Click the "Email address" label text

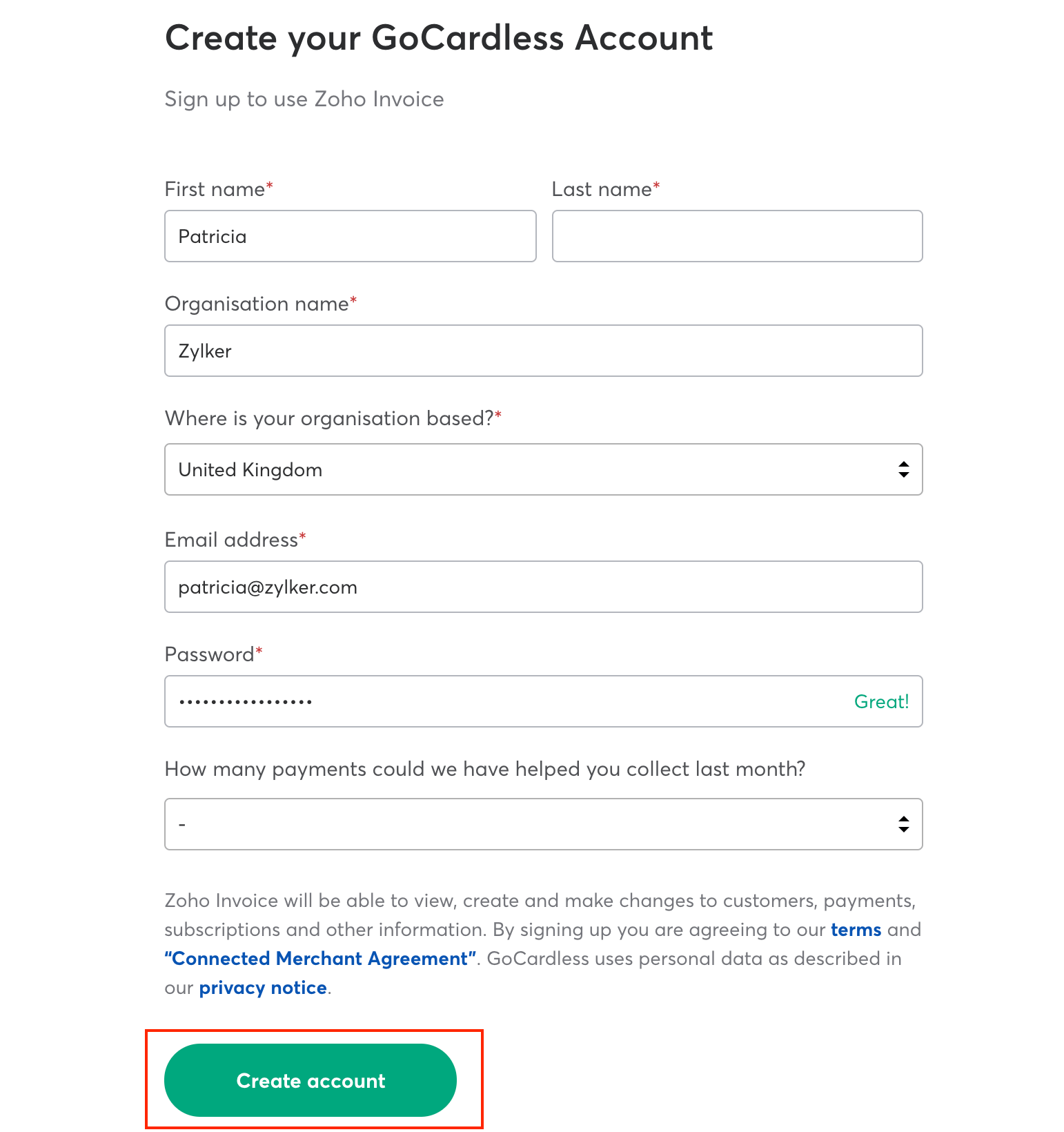(231, 540)
